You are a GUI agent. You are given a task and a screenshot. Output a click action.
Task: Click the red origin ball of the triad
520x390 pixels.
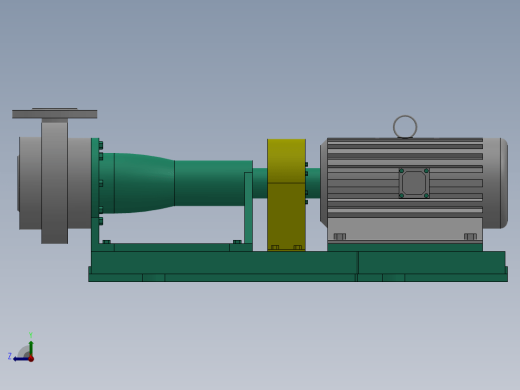[31, 359]
